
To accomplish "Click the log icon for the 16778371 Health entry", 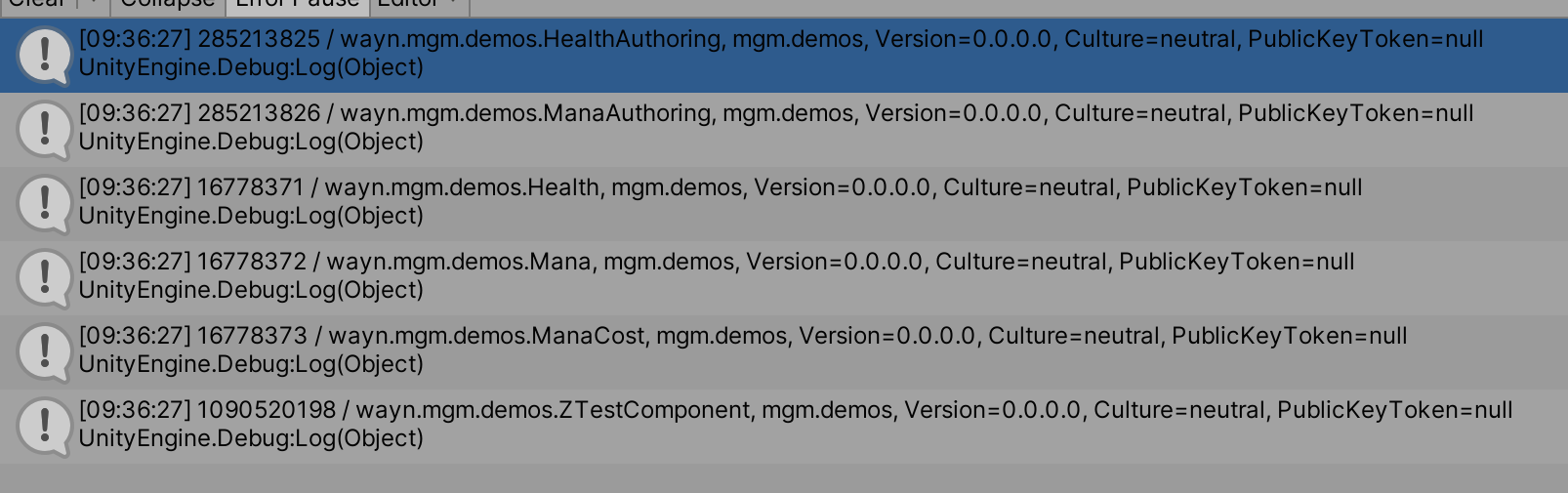I will click(x=44, y=204).
